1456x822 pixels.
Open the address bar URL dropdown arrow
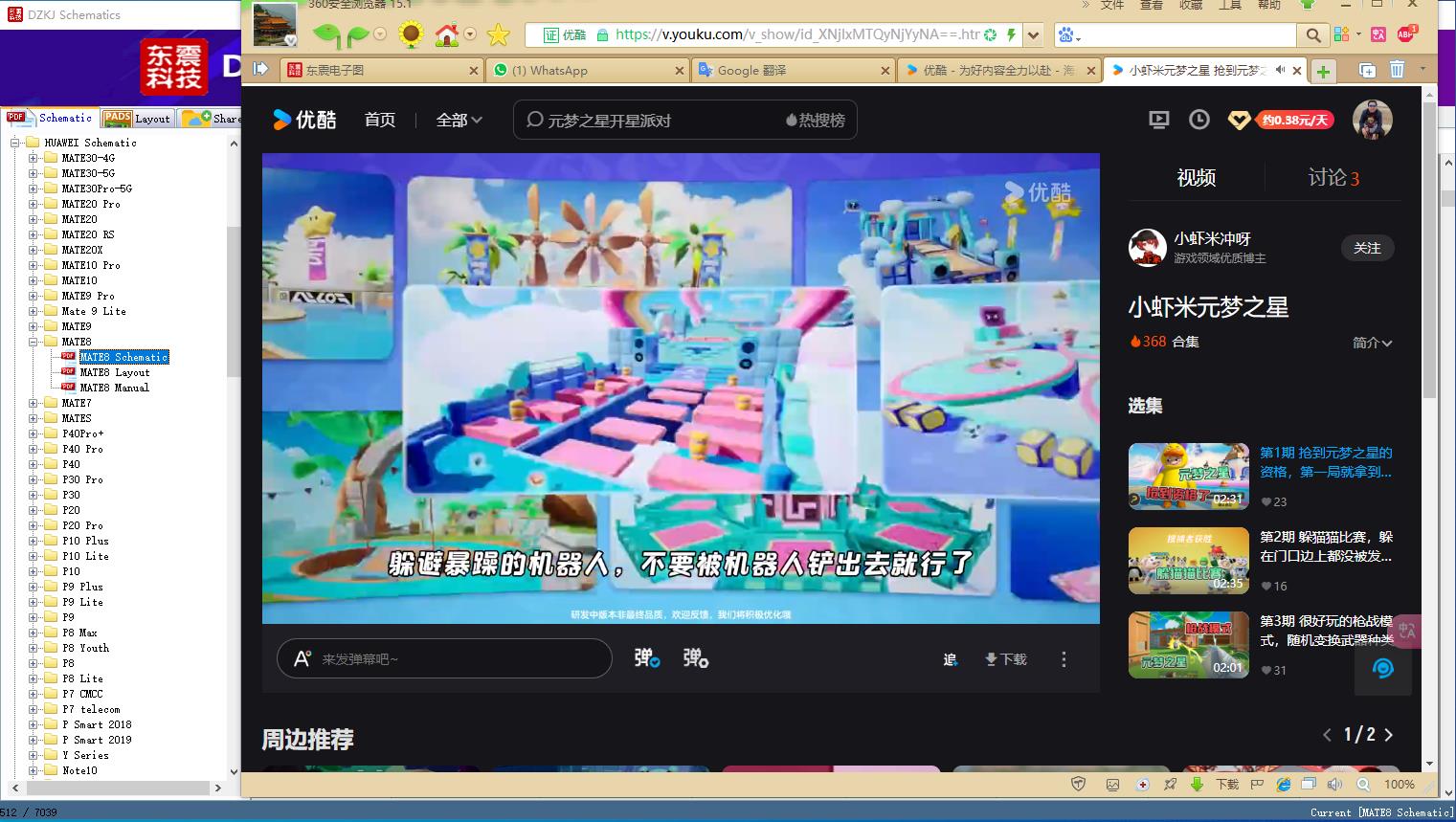pos(1033,35)
